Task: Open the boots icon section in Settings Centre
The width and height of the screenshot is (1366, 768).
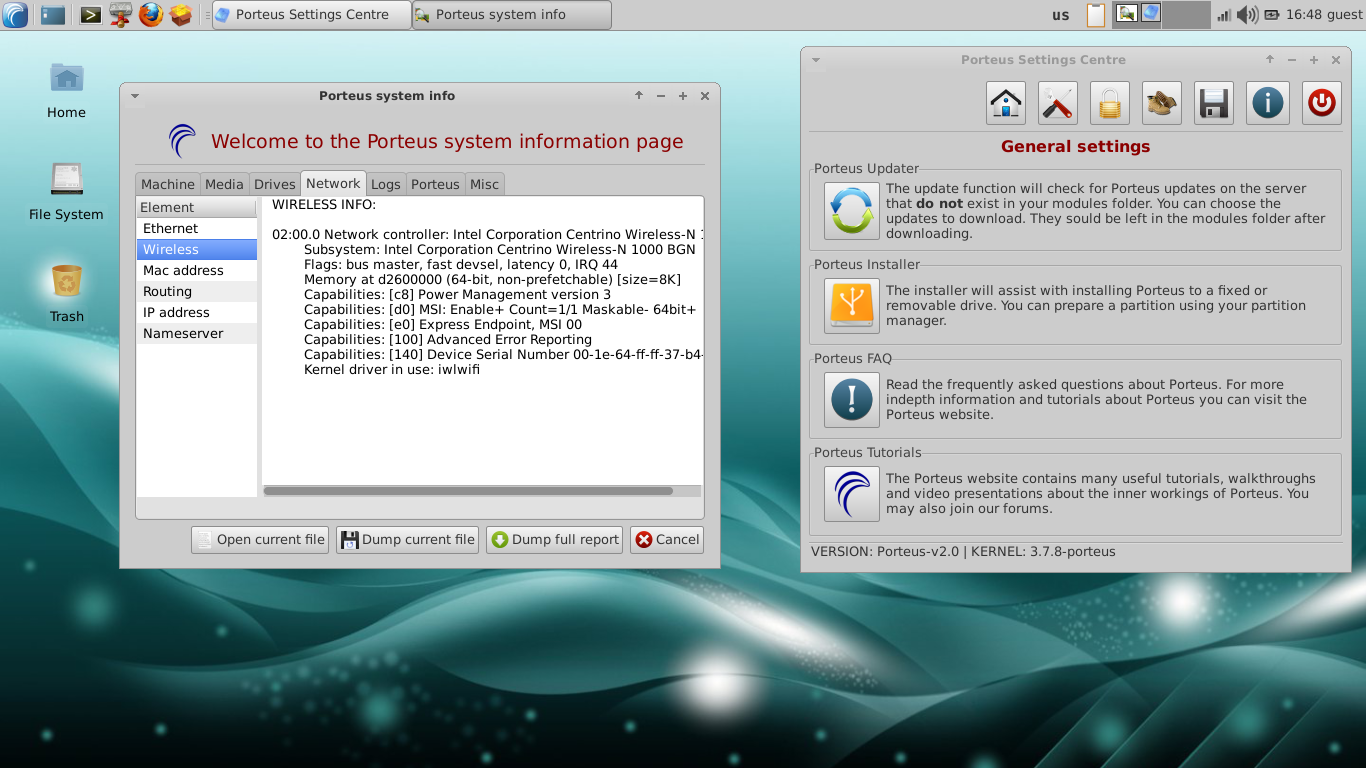Action: pyautogui.click(x=1162, y=103)
